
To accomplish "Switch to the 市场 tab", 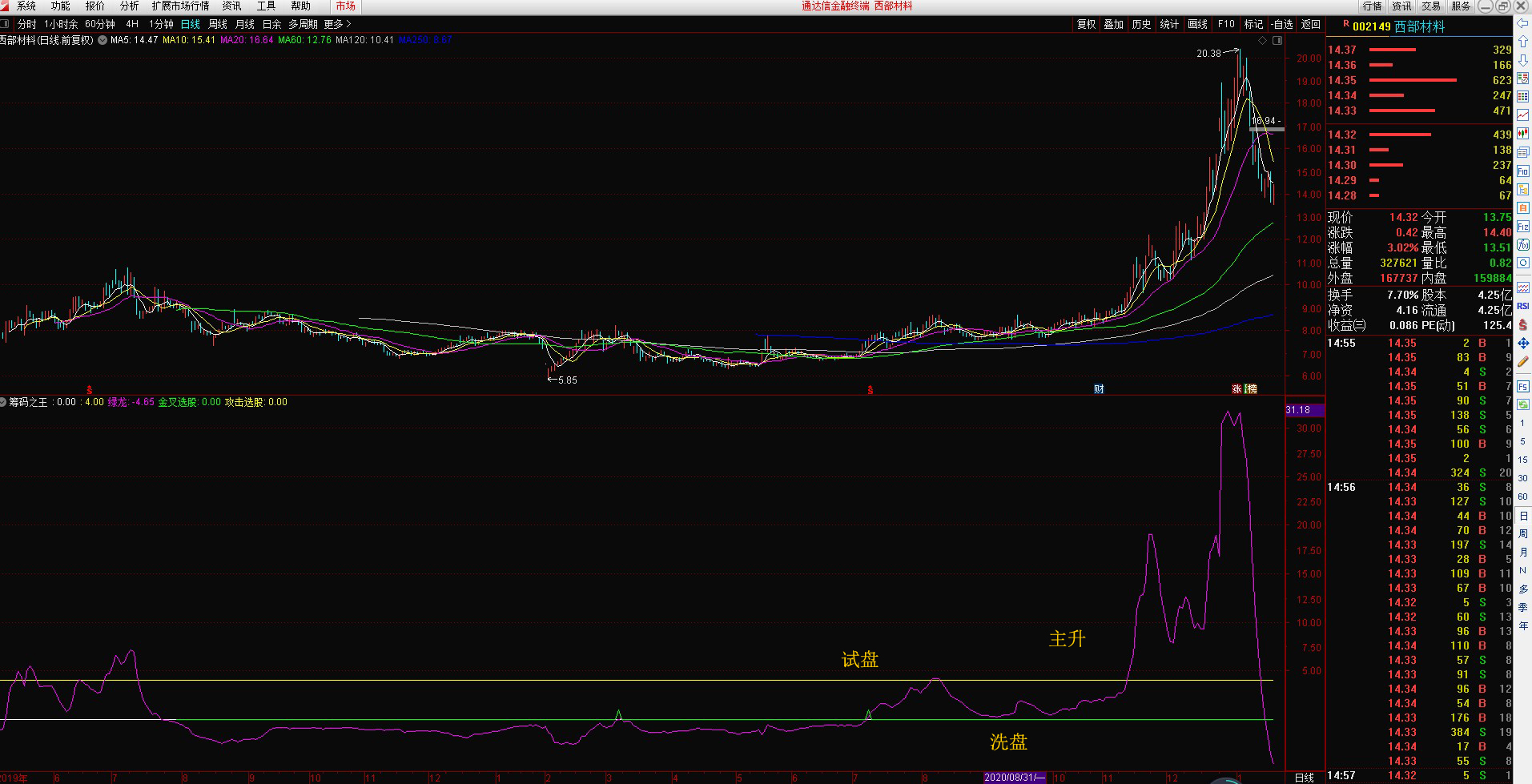I will pos(346,6).
